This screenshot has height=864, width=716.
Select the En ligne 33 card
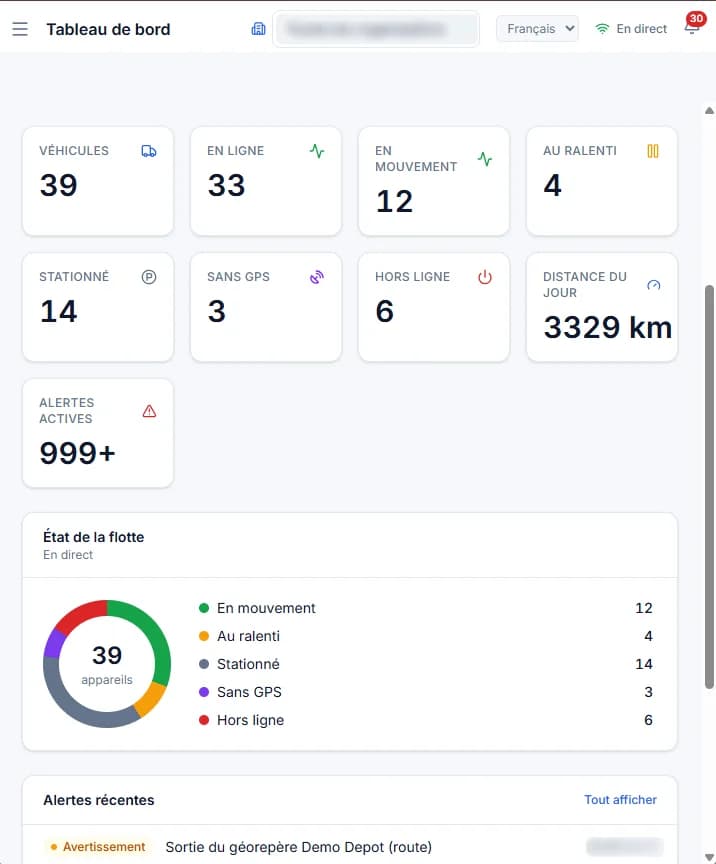click(266, 181)
